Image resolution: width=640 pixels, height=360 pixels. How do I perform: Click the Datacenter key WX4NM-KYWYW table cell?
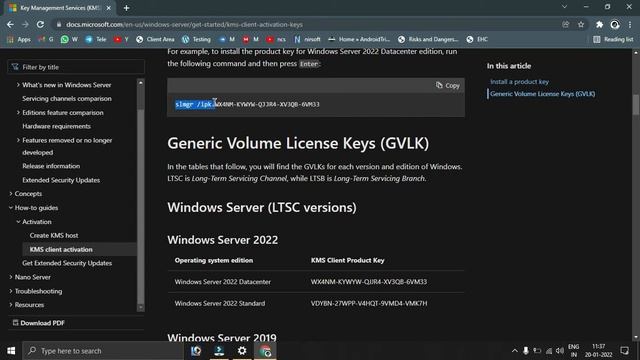369,282
